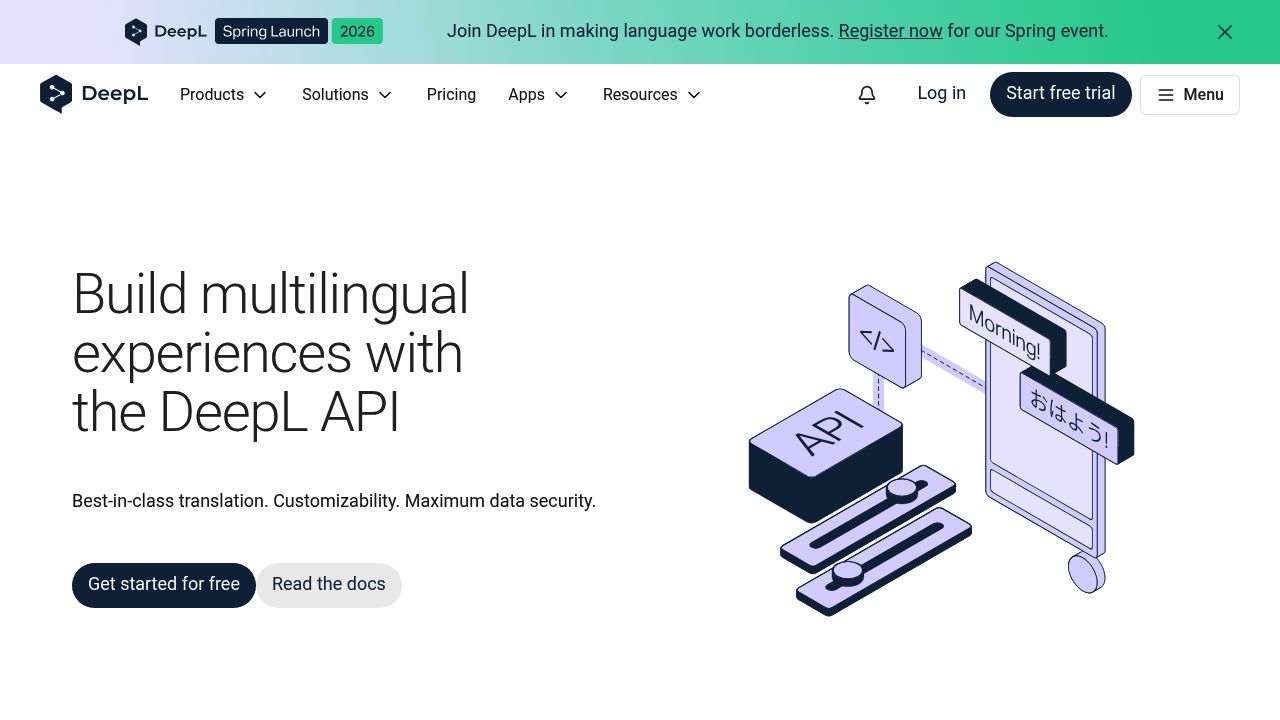Click the Spring Launch badge

pos(270,31)
